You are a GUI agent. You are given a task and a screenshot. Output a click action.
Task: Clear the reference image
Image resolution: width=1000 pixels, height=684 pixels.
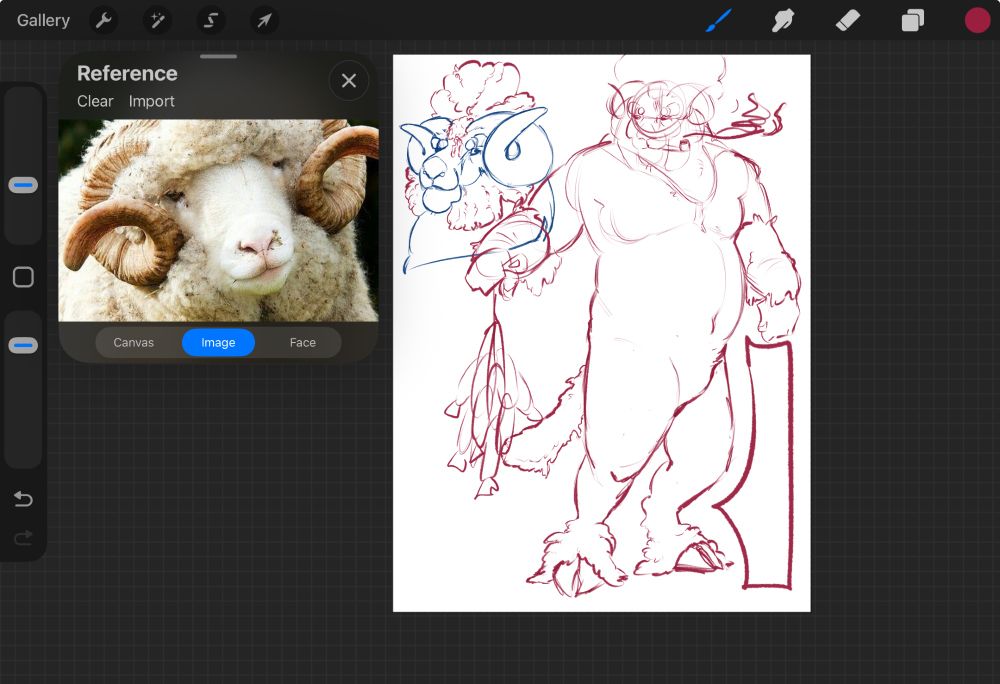(x=95, y=101)
